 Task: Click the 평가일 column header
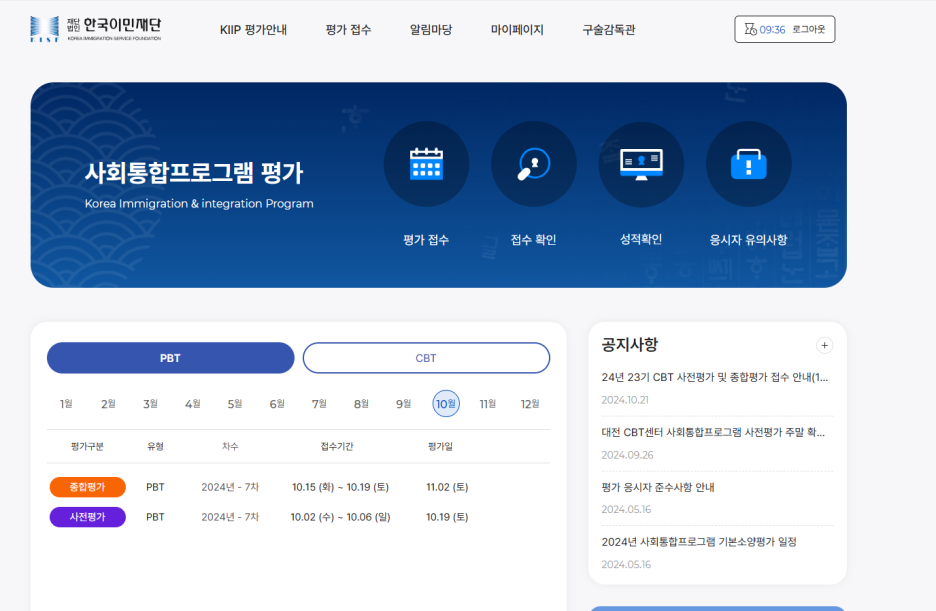tap(441, 446)
